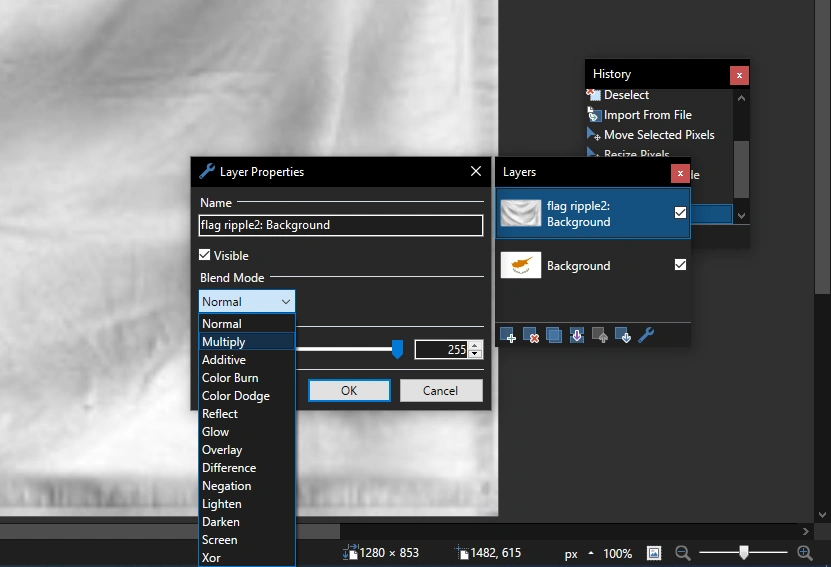
Task: Click the 1280 × 853 image size text
Action: click(389, 553)
